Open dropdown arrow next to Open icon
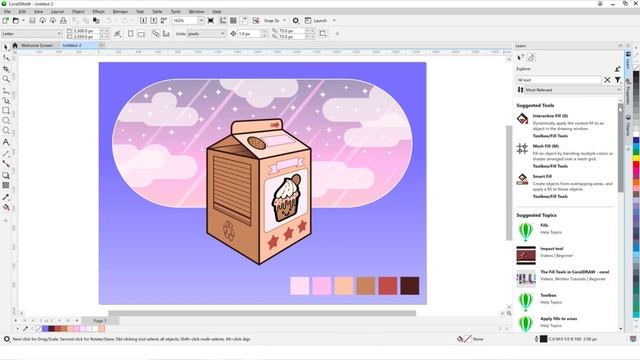This screenshot has width=640, height=360. click(23, 20)
